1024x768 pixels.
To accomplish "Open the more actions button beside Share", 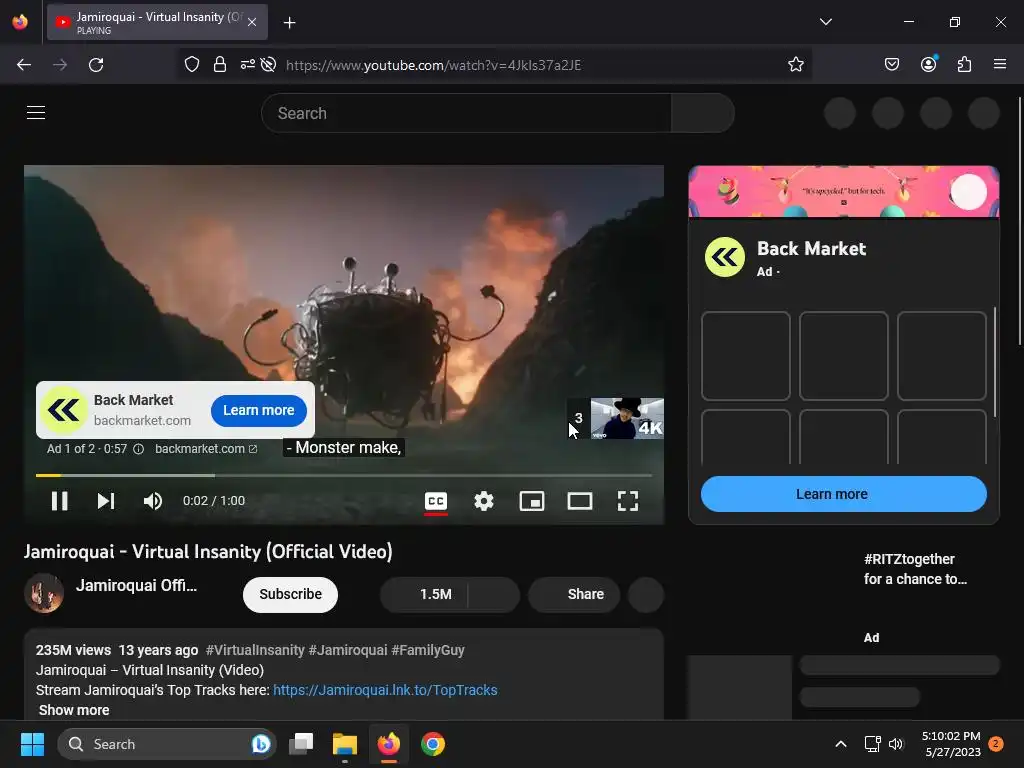I will pos(645,594).
